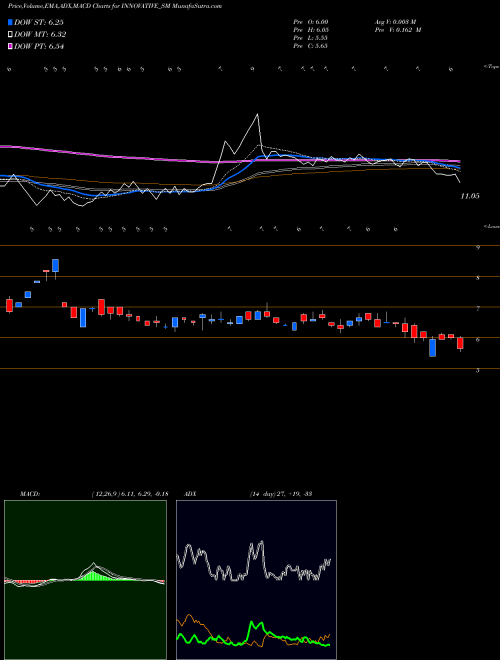Image resolution: width=500 pixels, height=660 pixels.
Task: Click the blue DOW ST legend swatch
Action: (x=10, y=22)
